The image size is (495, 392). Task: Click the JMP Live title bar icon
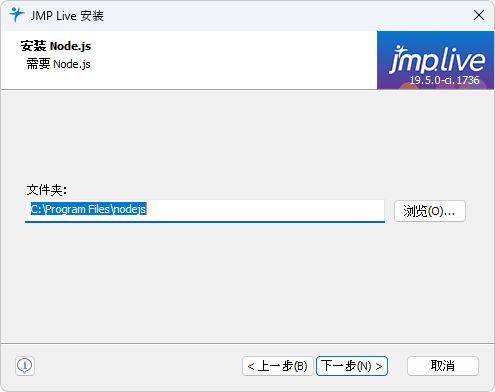pos(16,15)
